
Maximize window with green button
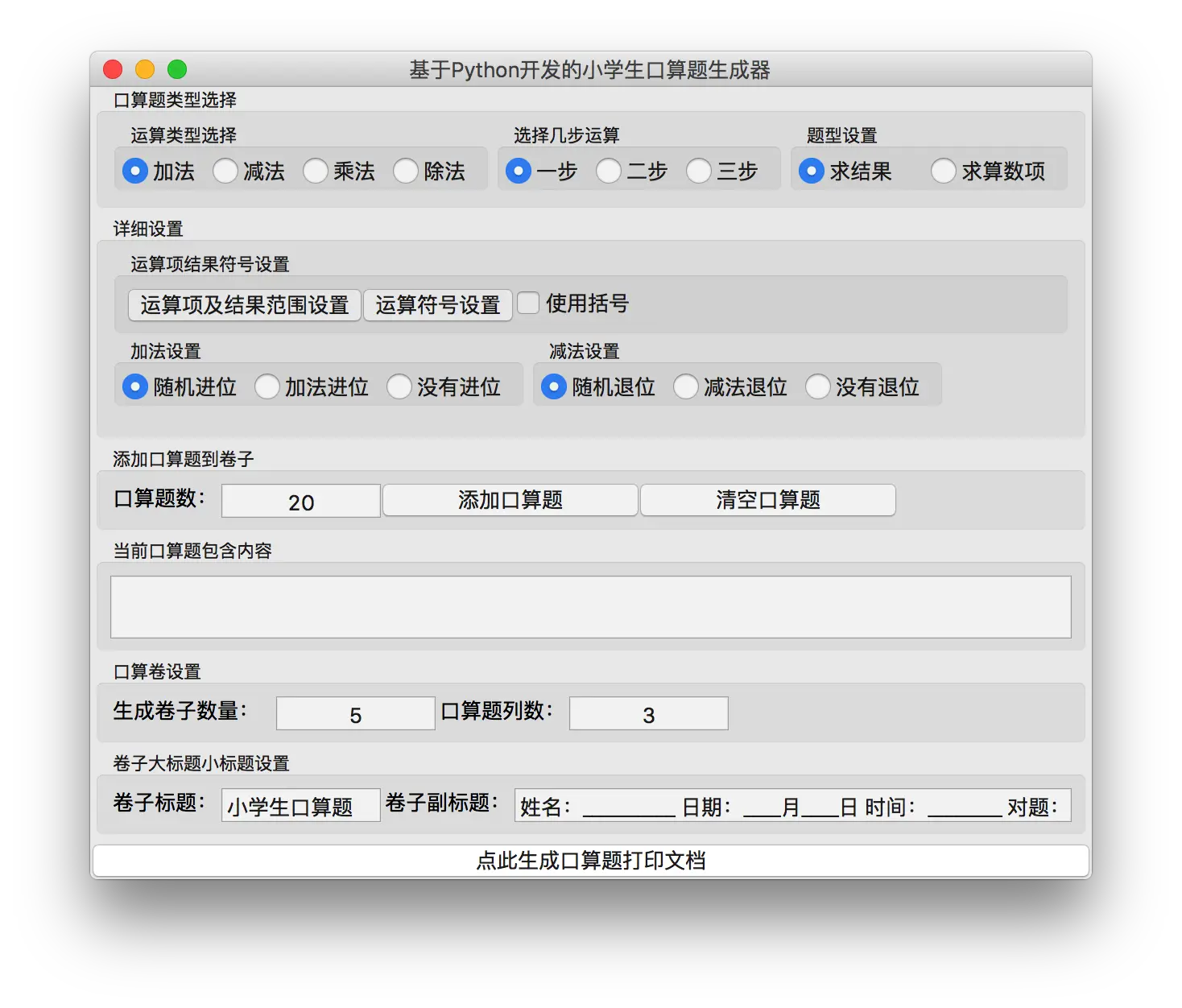coord(177,70)
